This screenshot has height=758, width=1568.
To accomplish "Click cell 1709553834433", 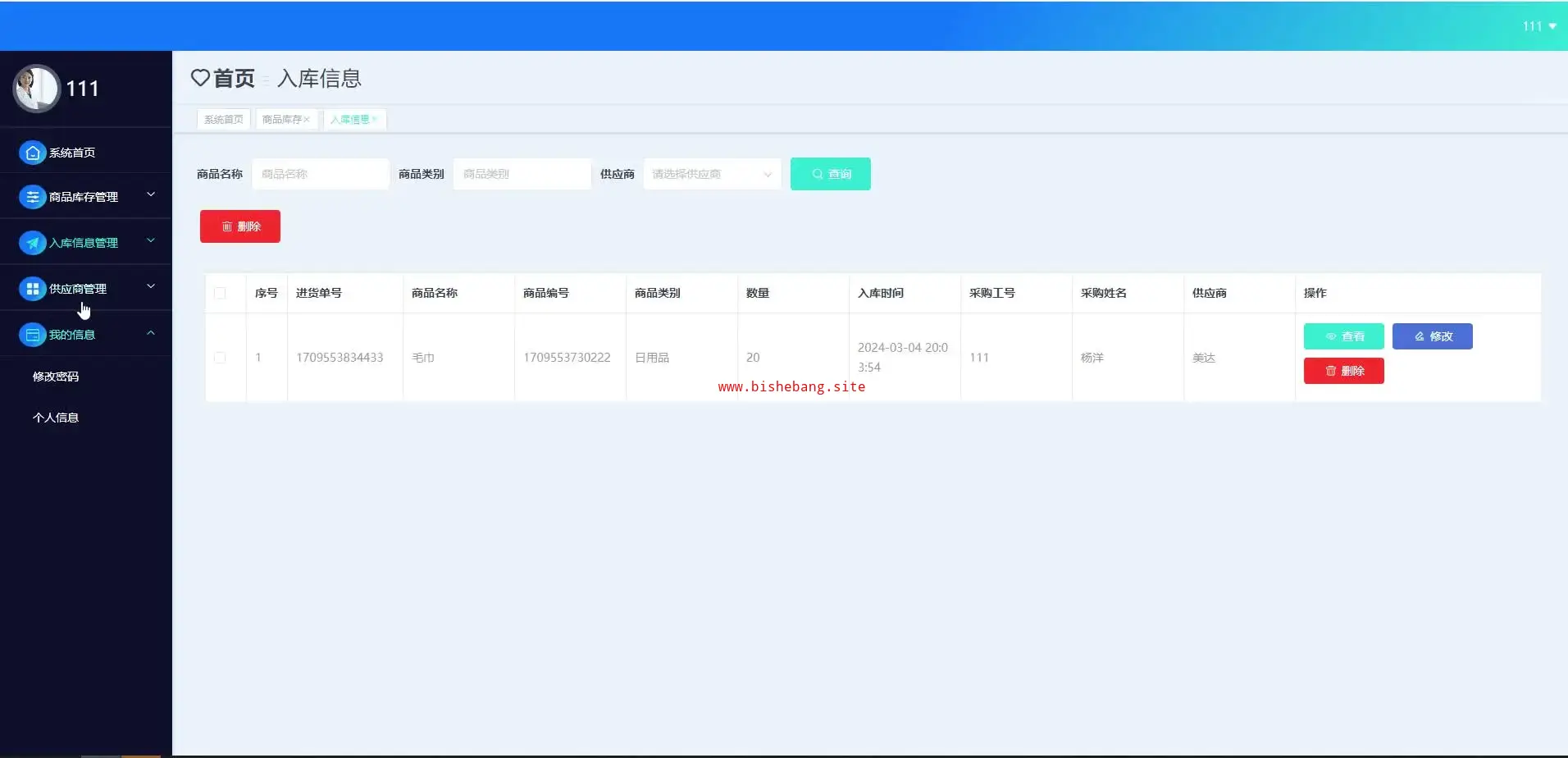I will point(340,358).
